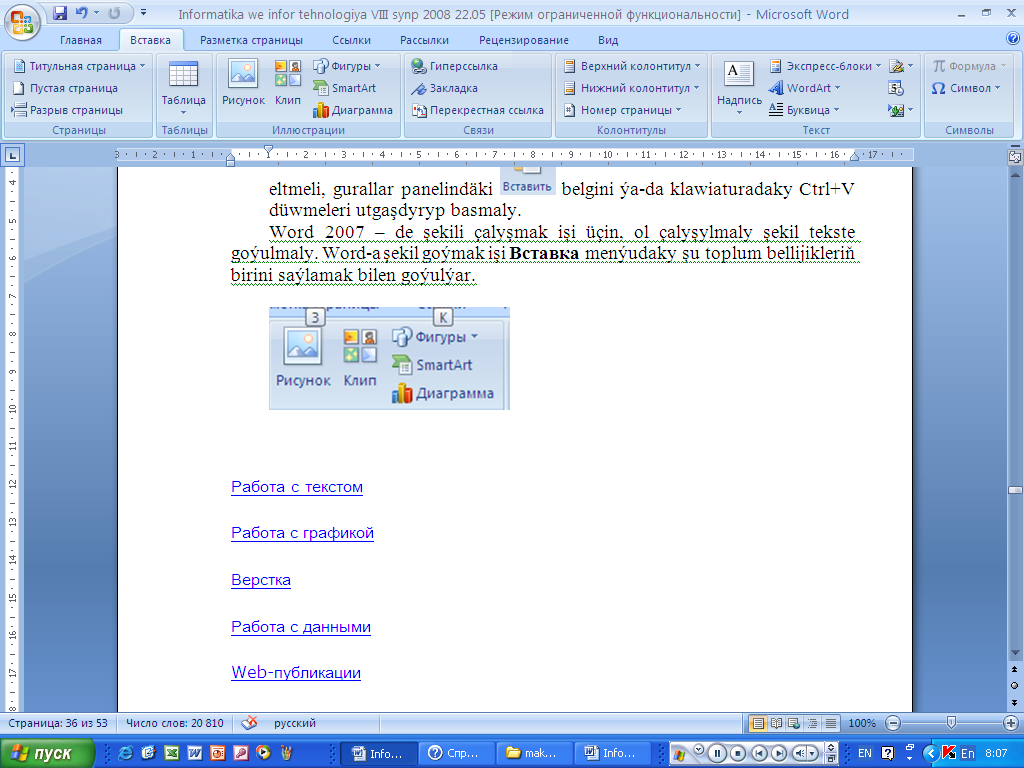Insert a Разрыв страницы page break
The image size is (1024, 768).
67,110
